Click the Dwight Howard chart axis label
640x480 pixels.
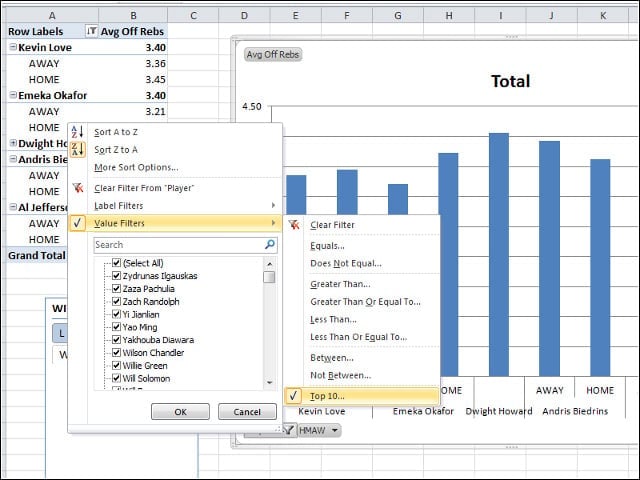(x=499, y=411)
